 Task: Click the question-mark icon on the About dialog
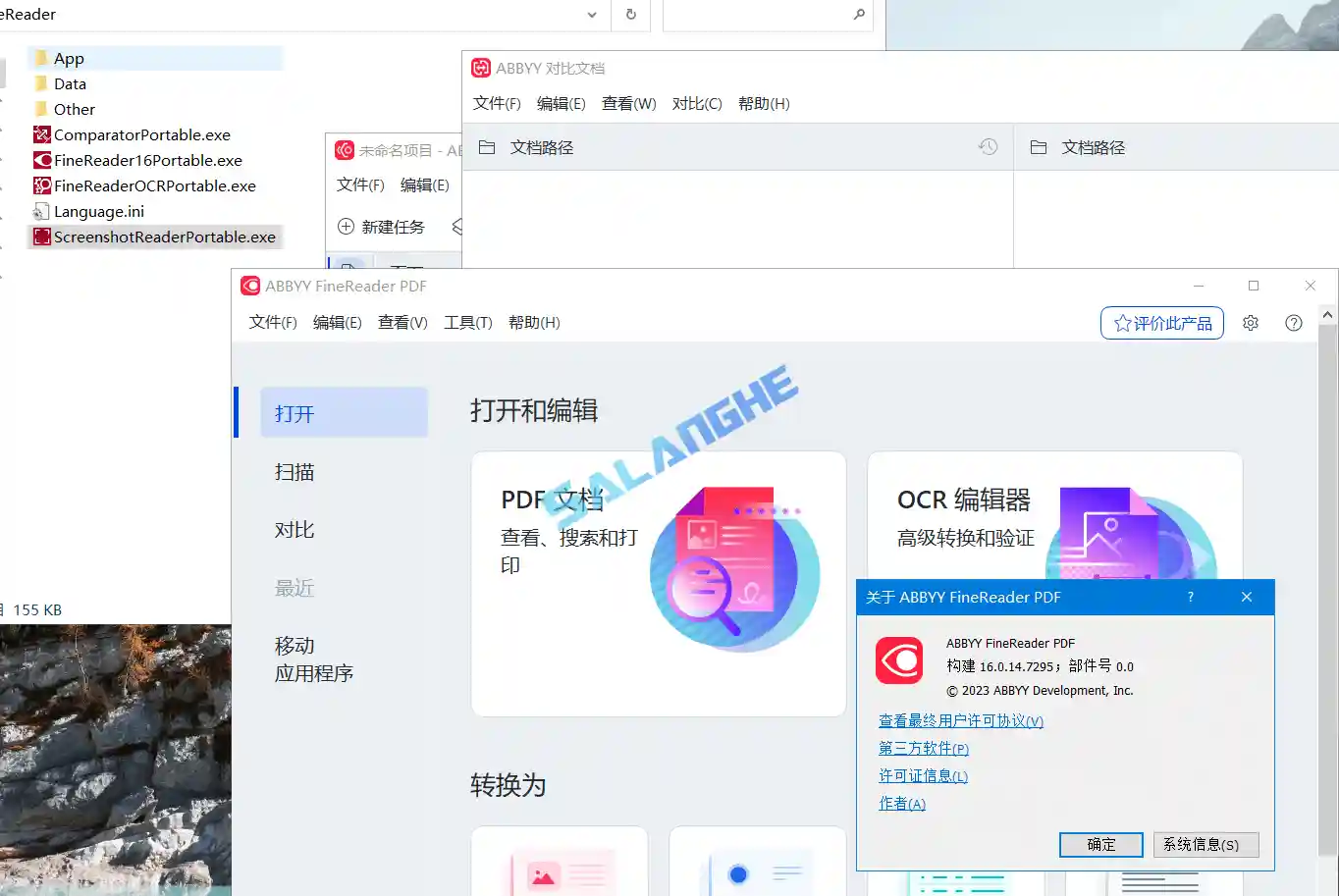point(1190,597)
